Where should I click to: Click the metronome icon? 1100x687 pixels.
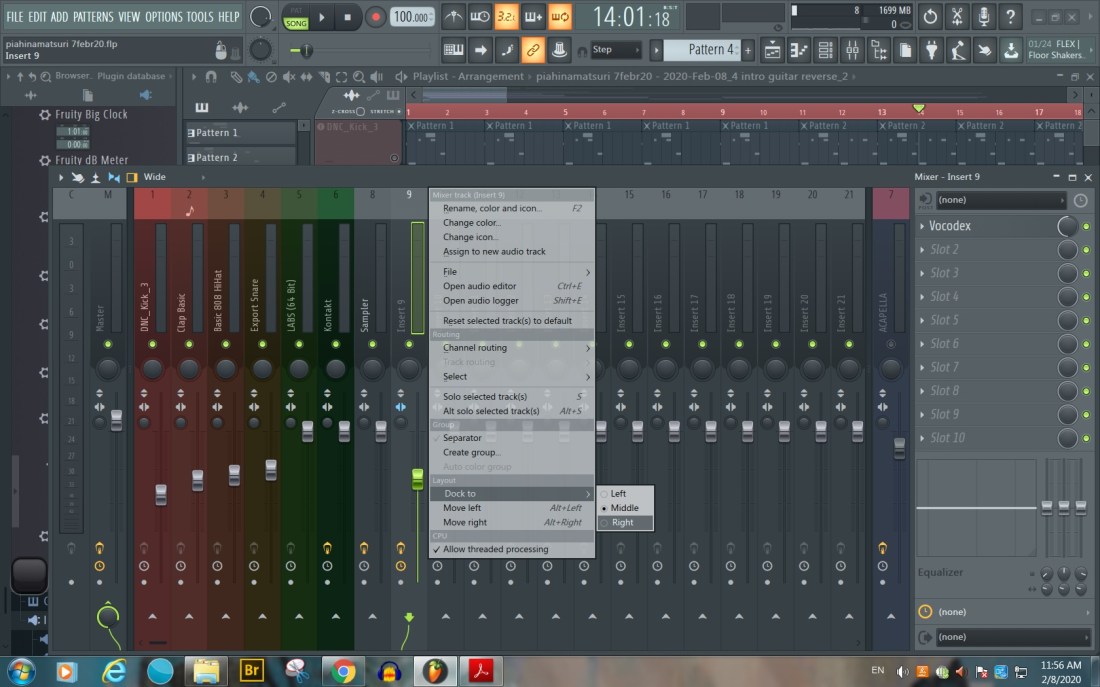coord(454,17)
